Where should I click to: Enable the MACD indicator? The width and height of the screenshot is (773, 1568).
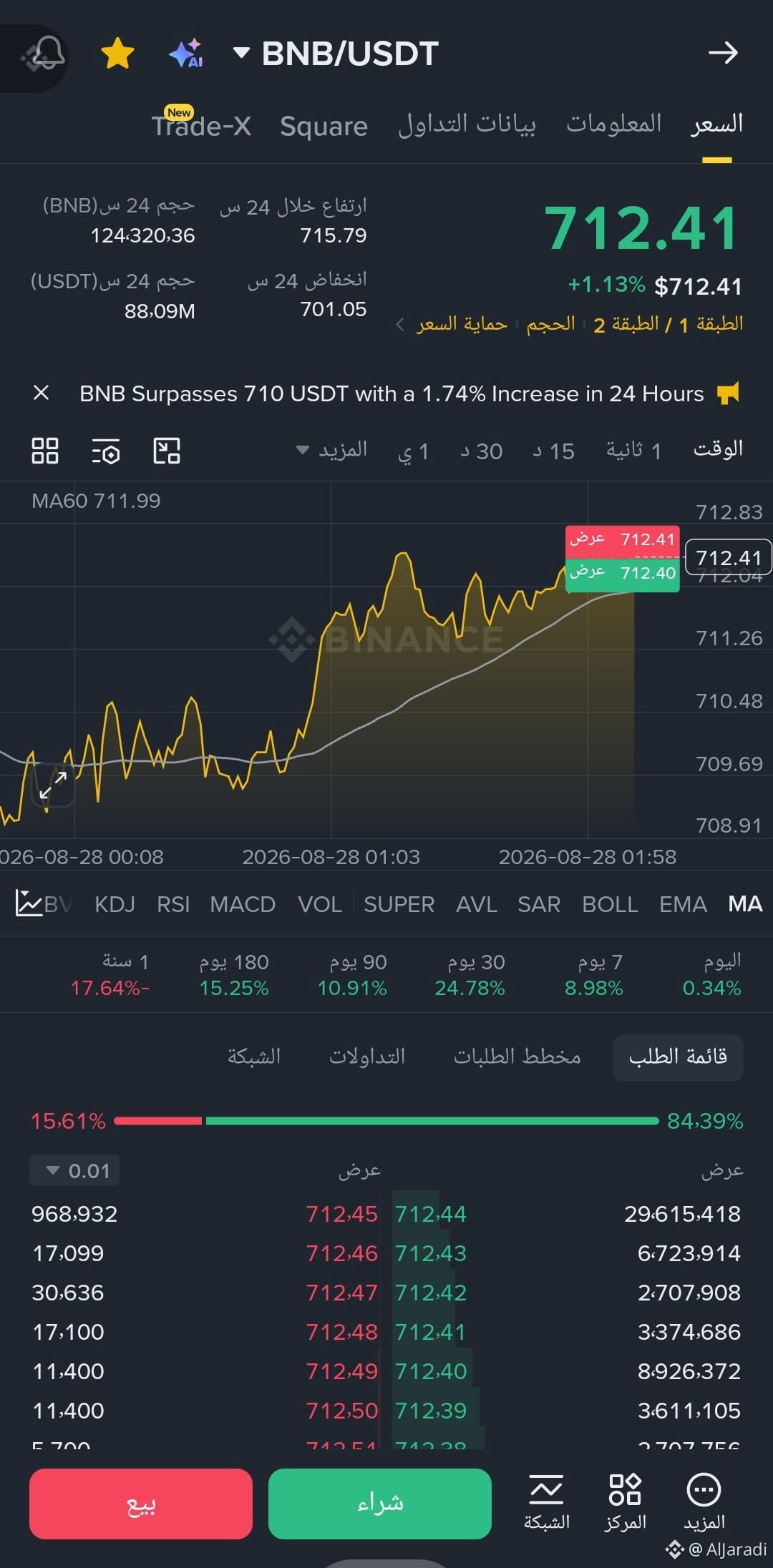(x=243, y=904)
